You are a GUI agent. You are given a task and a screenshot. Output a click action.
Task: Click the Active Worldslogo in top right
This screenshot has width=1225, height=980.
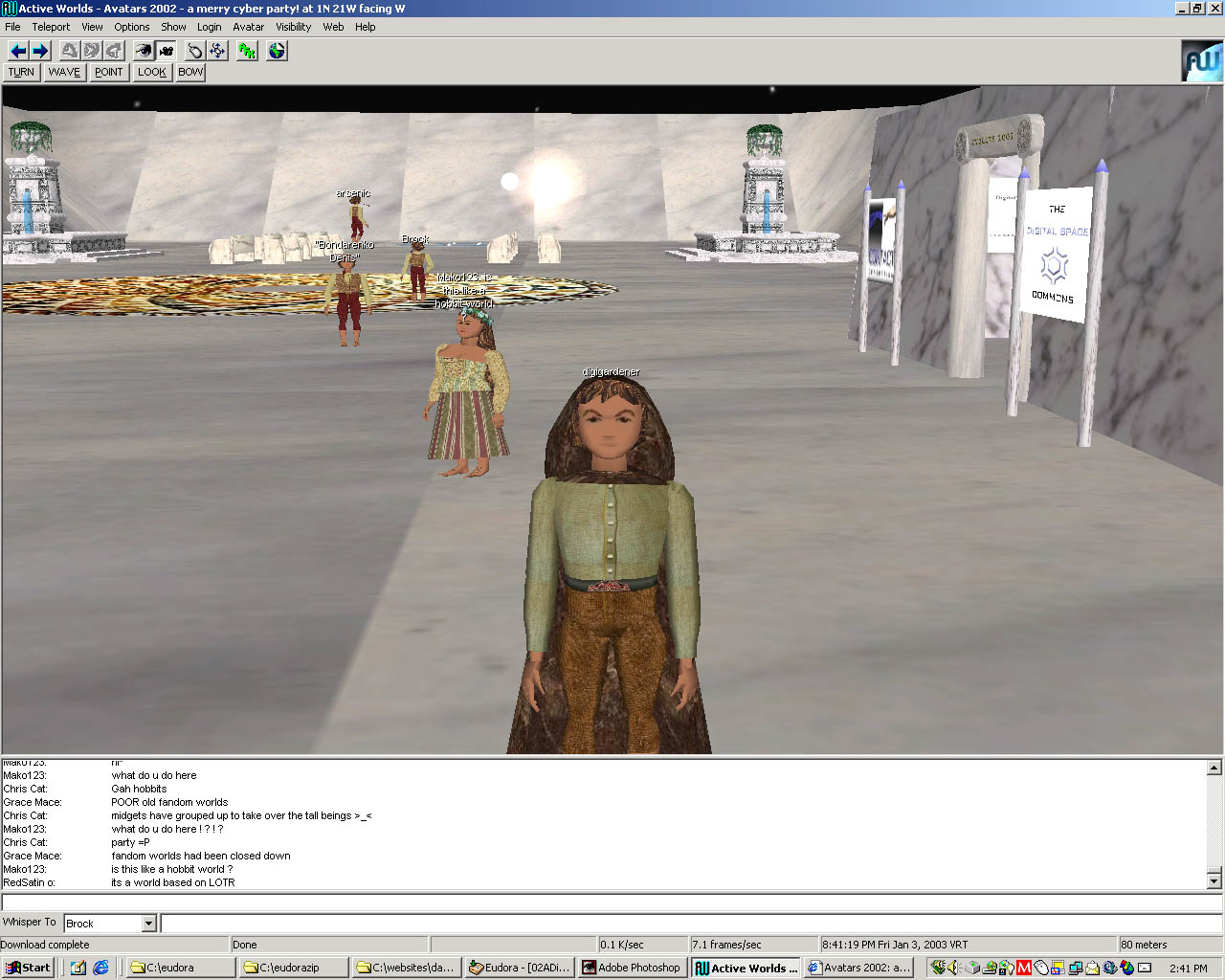click(1202, 61)
